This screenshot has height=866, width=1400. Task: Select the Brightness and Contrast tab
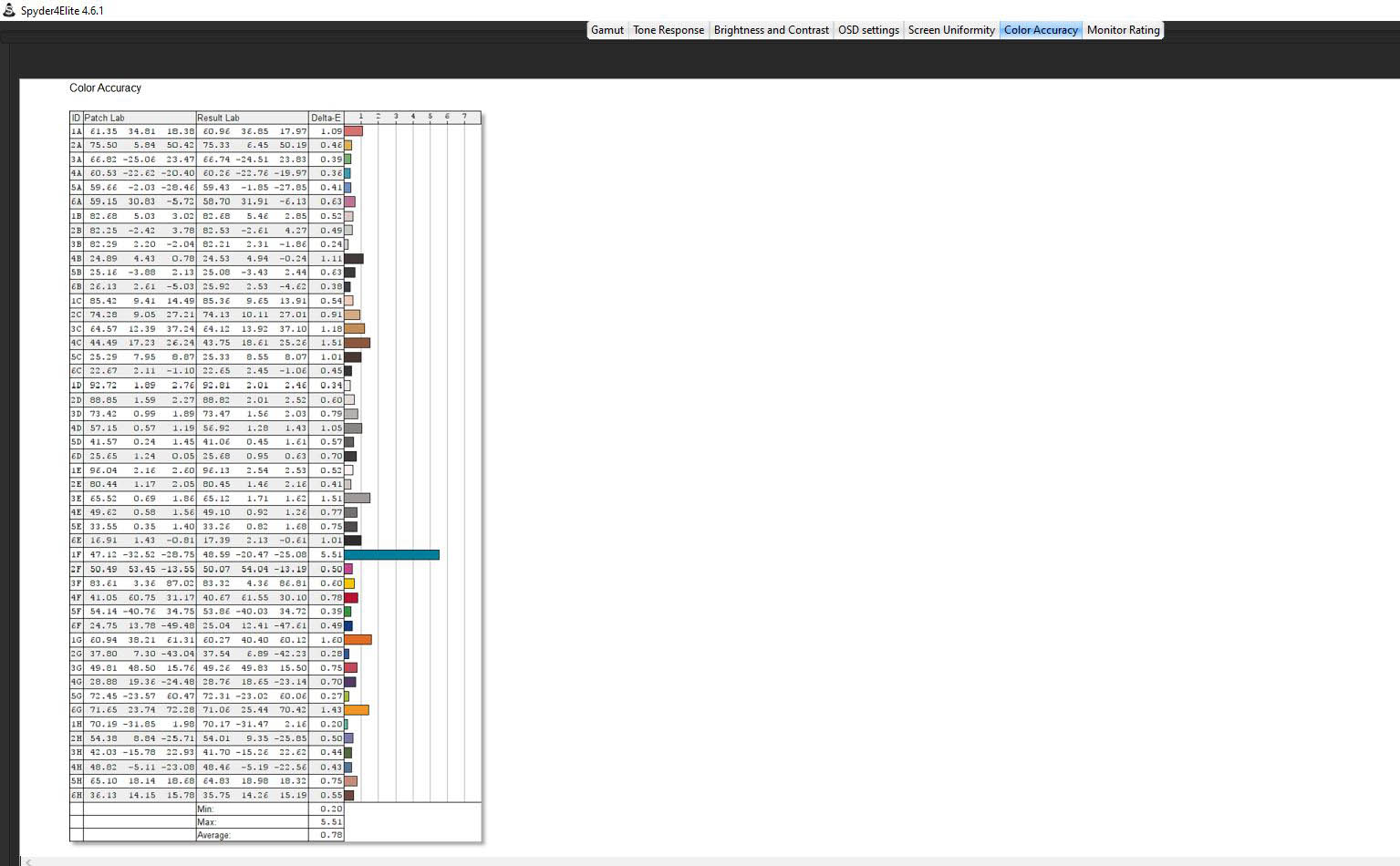click(x=772, y=30)
